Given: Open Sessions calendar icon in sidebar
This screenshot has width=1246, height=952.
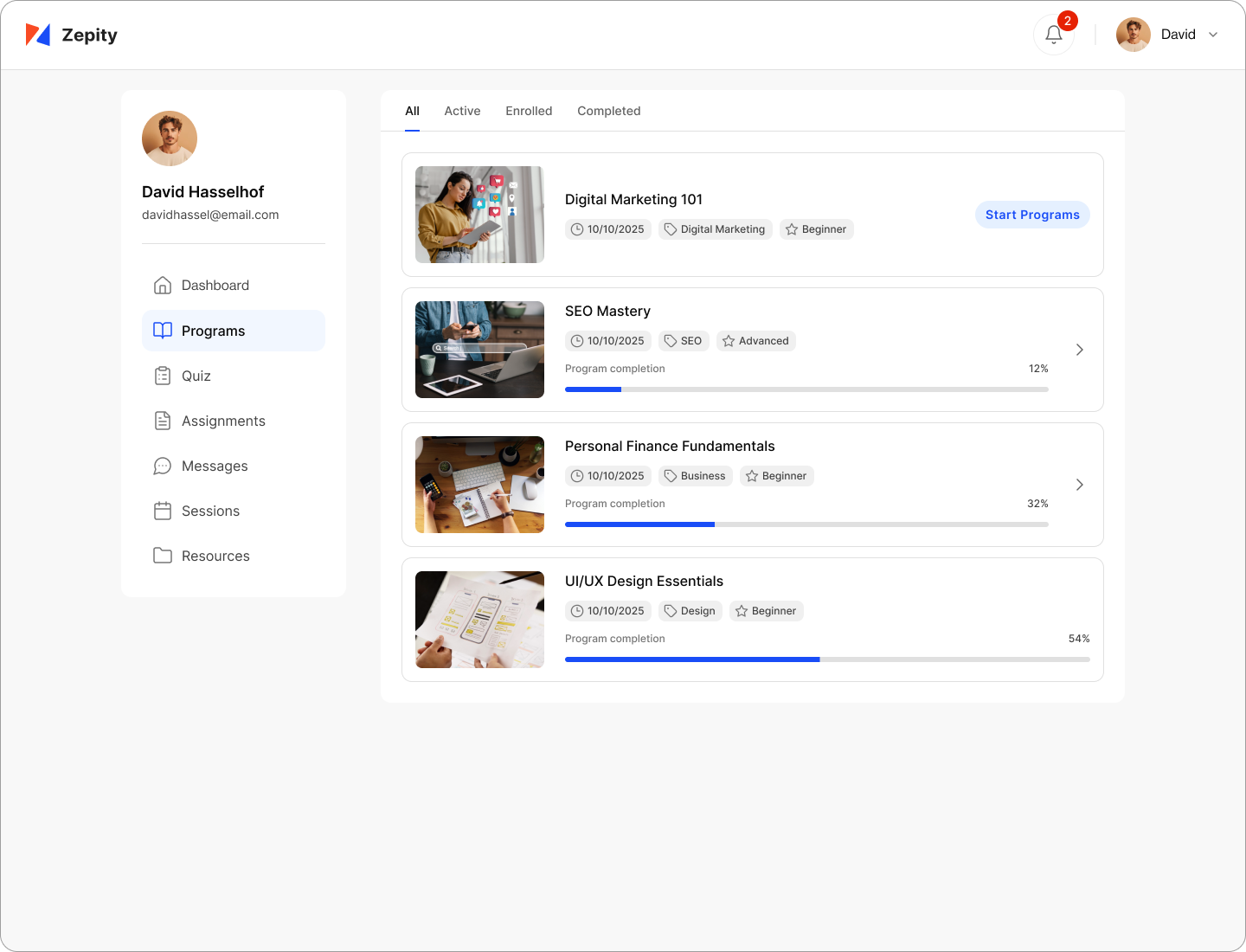Looking at the screenshot, I should click(x=163, y=511).
